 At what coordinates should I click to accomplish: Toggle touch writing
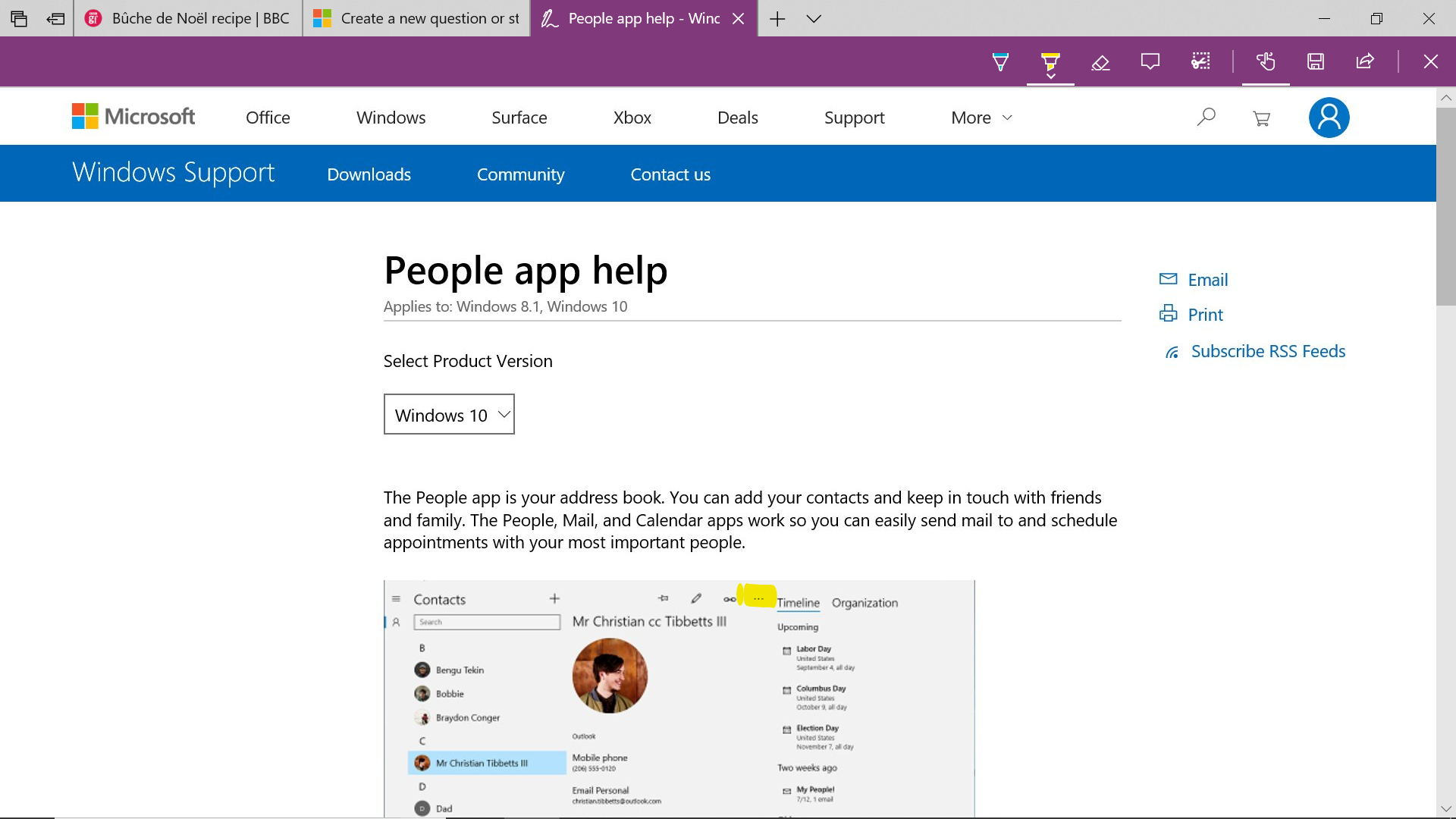1266,61
